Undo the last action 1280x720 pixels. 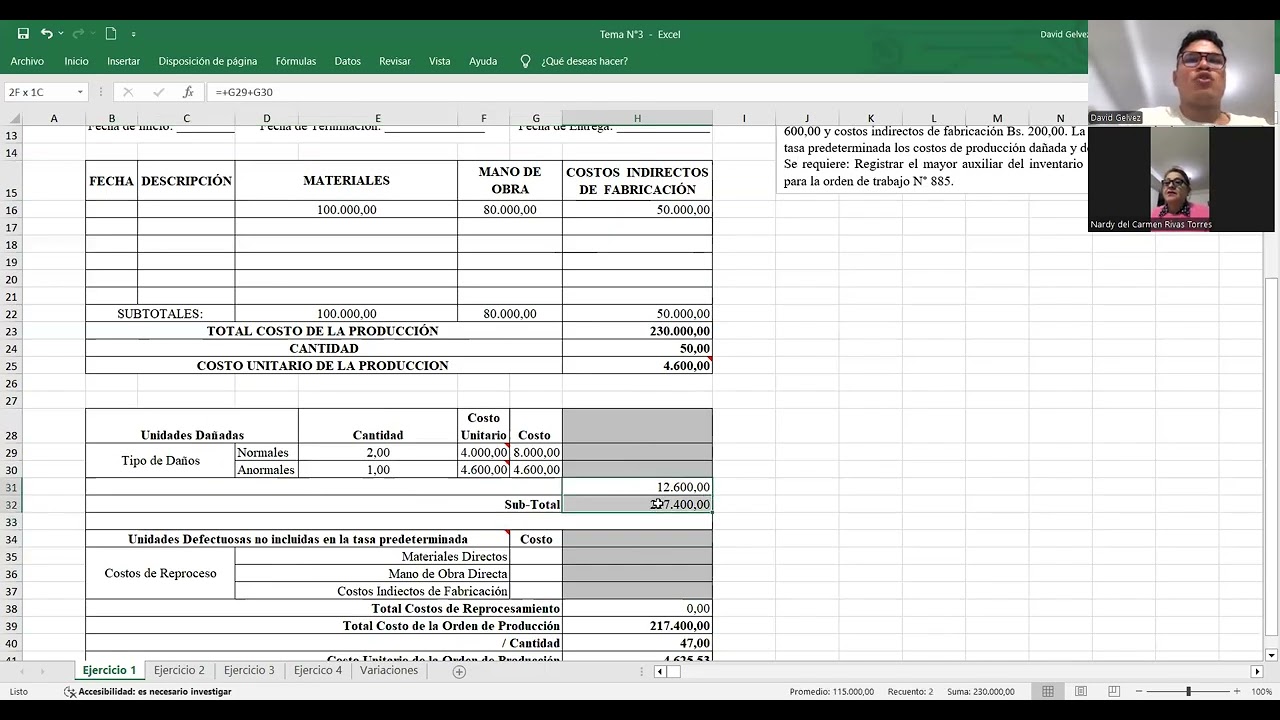(46, 34)
